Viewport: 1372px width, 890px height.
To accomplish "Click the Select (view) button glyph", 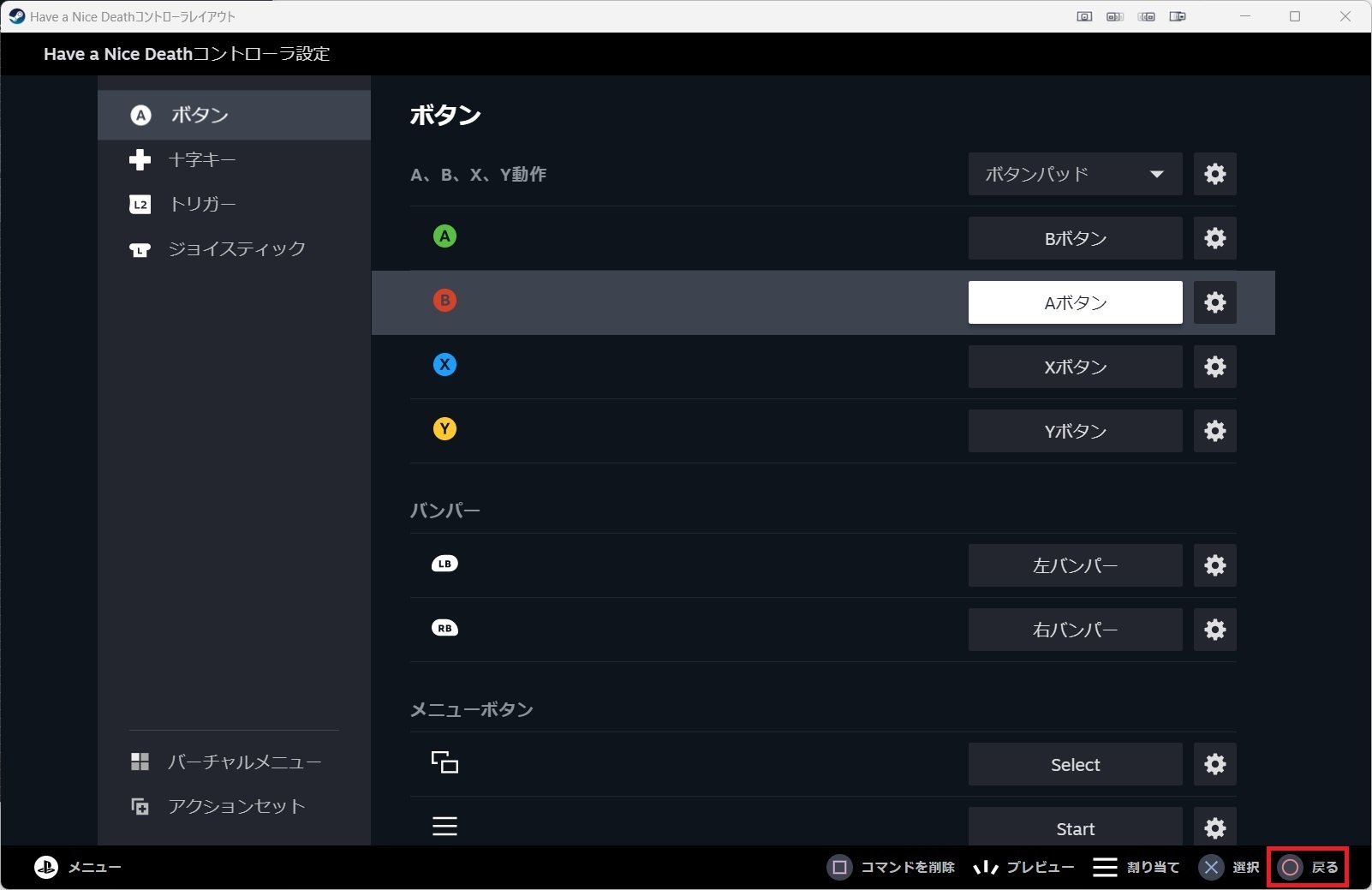I will tap(444, 762).
